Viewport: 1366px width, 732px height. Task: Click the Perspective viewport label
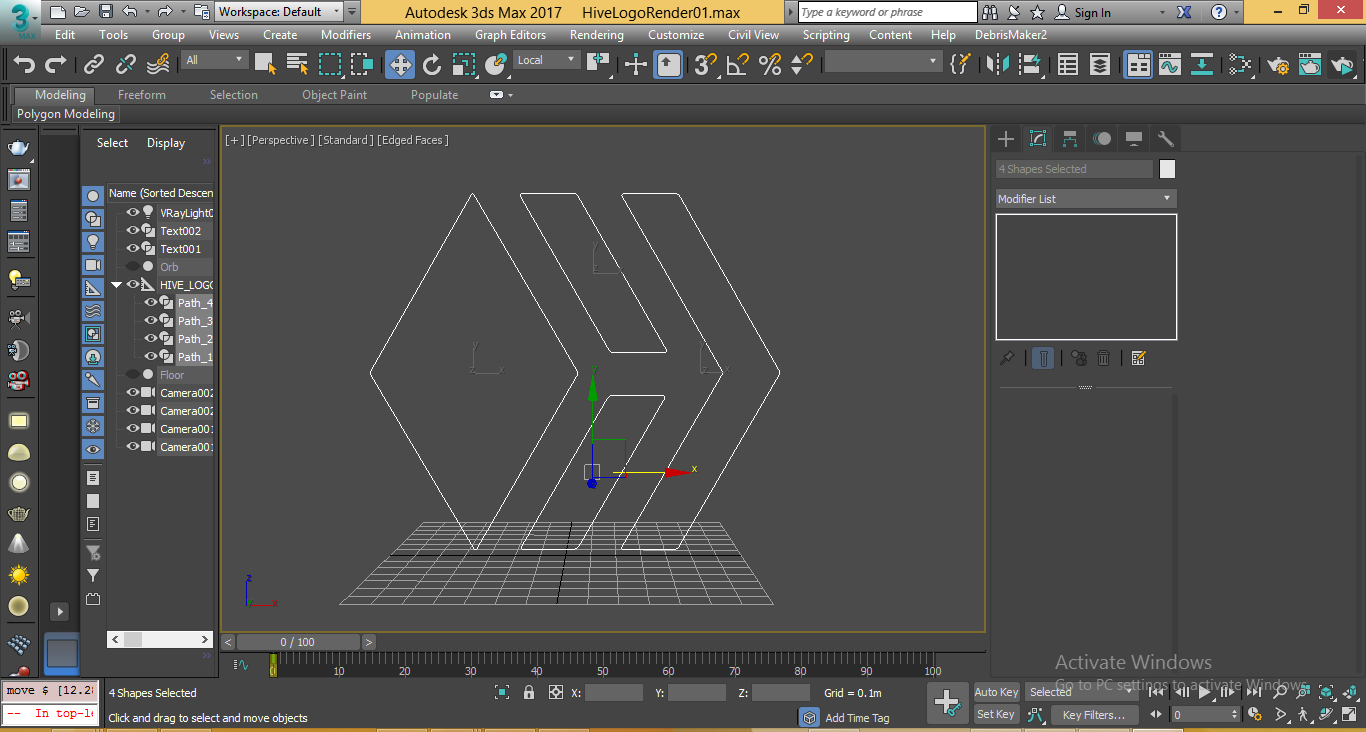coord(280,140)
